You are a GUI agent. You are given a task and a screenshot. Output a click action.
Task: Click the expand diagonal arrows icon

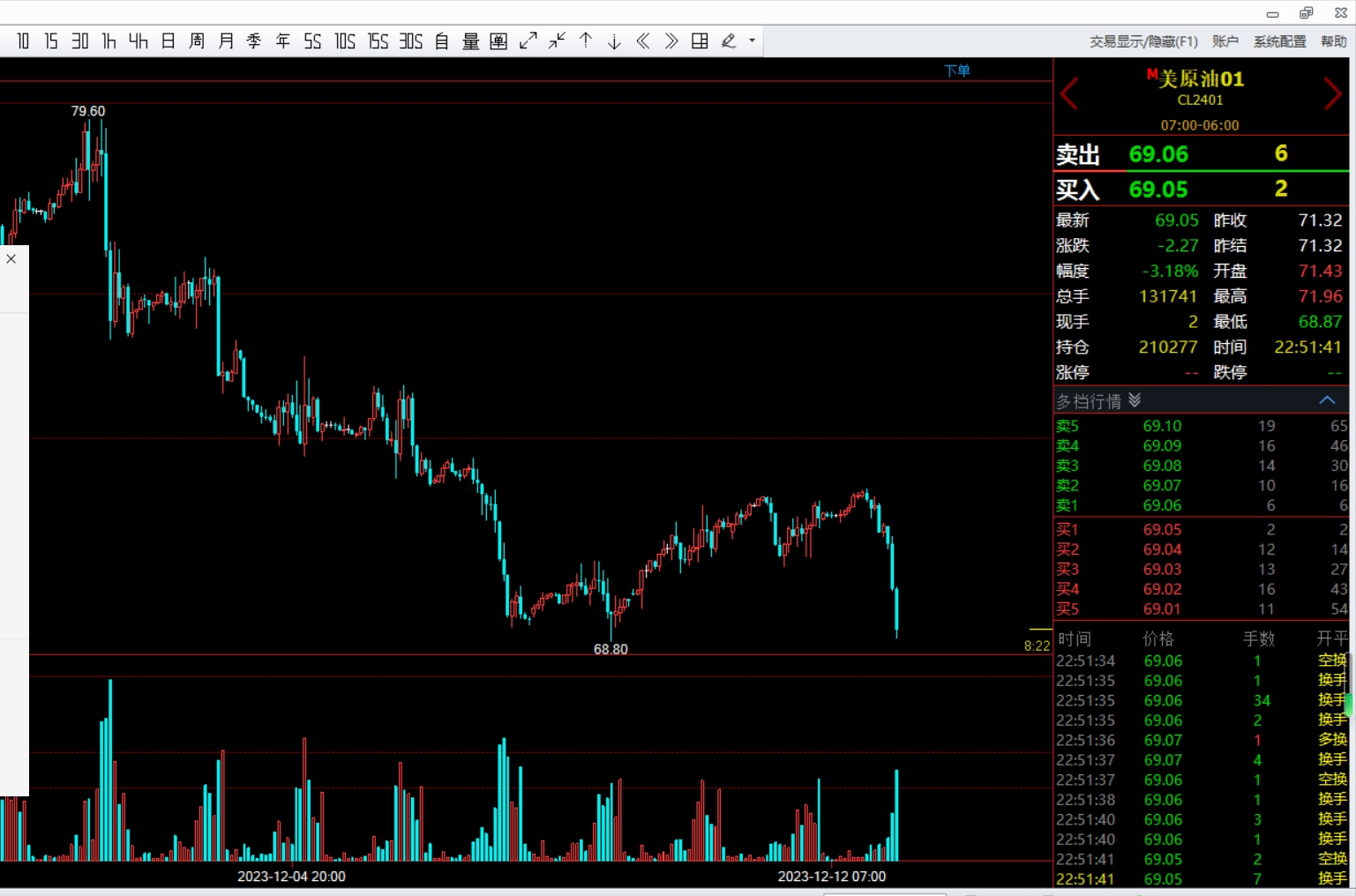(528, 41)
